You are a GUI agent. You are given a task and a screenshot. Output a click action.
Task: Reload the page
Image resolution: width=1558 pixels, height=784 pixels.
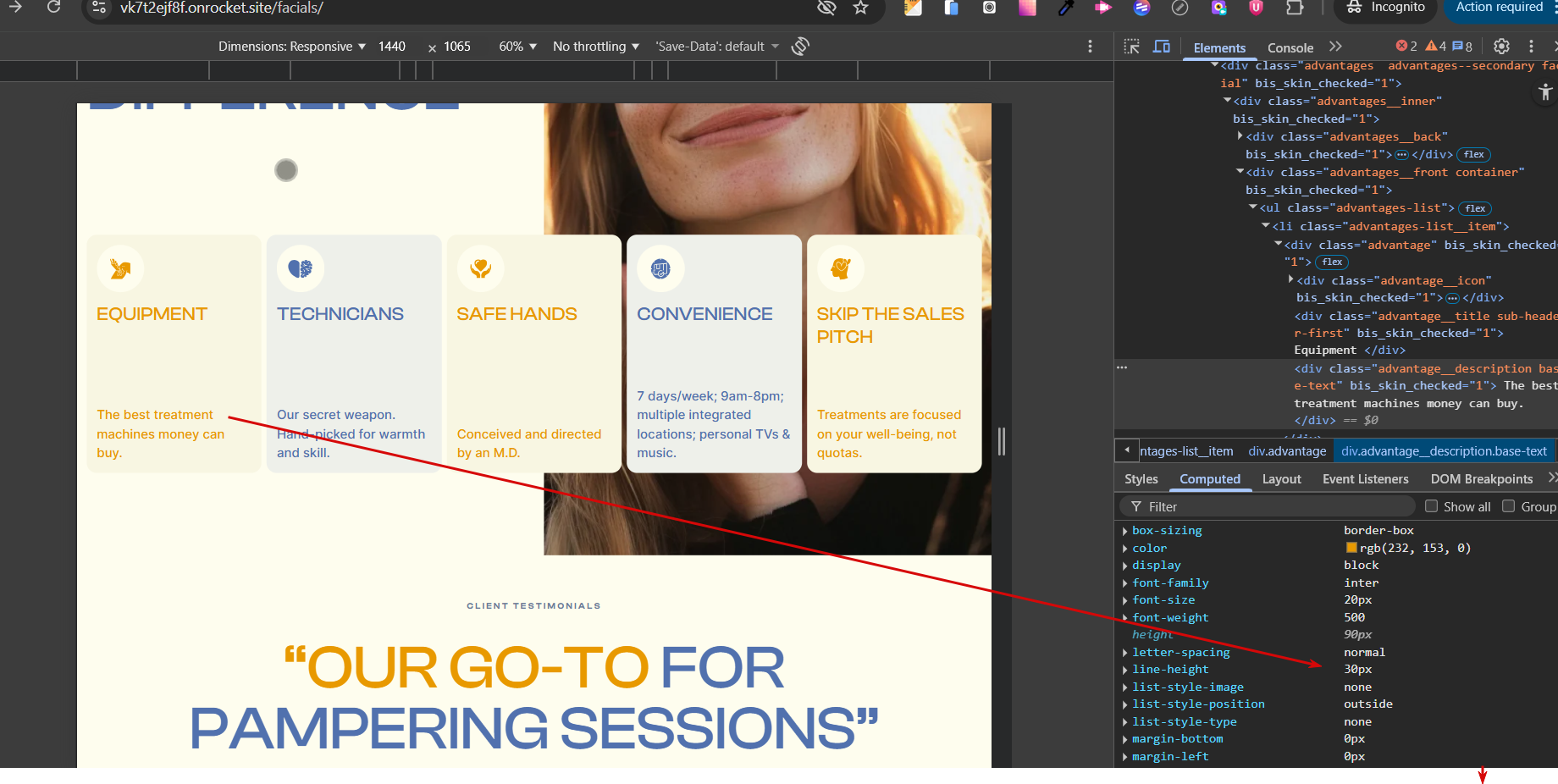[x=53, y=8]
